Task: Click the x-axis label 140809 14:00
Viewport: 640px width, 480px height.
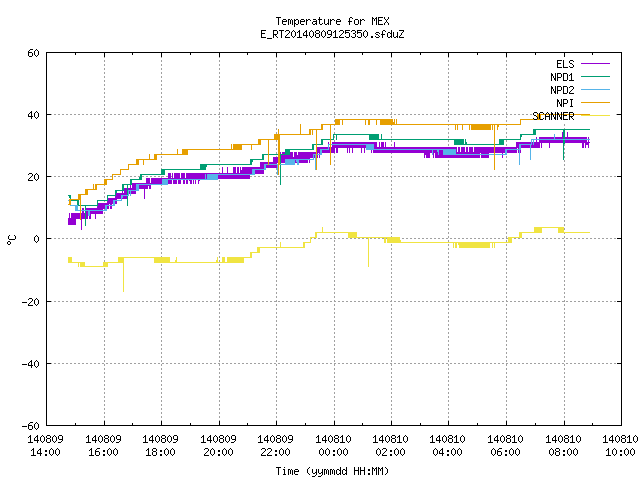Action: point(45,446)
